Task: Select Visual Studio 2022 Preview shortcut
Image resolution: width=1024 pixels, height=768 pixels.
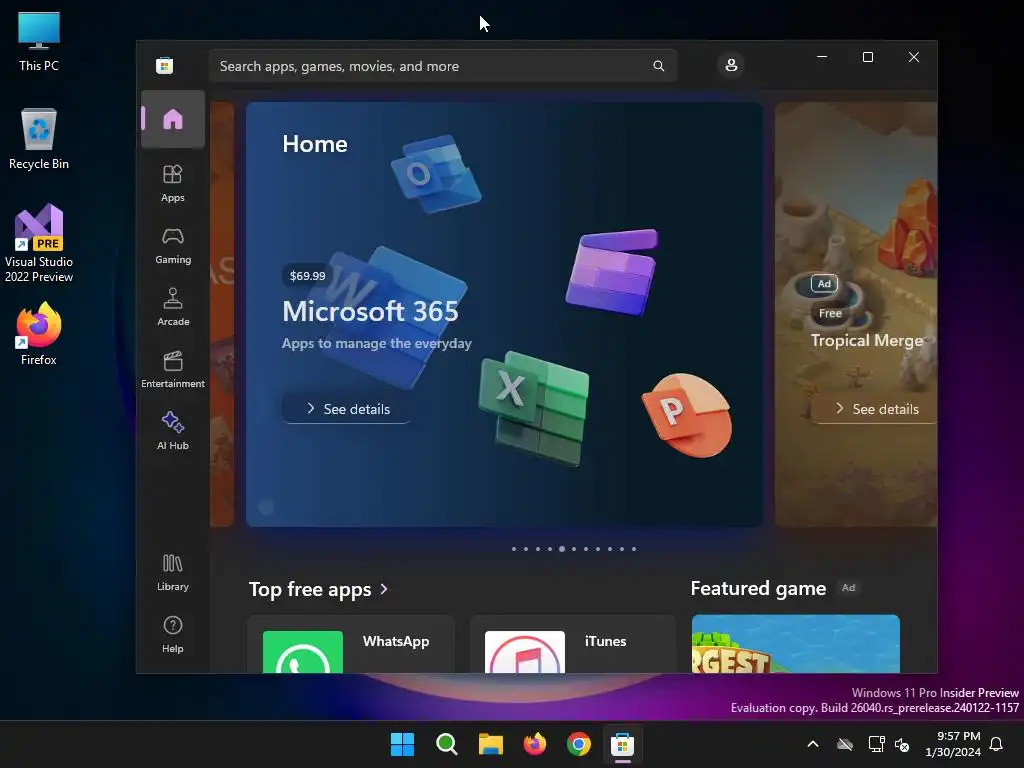Action: pos(39,244)
